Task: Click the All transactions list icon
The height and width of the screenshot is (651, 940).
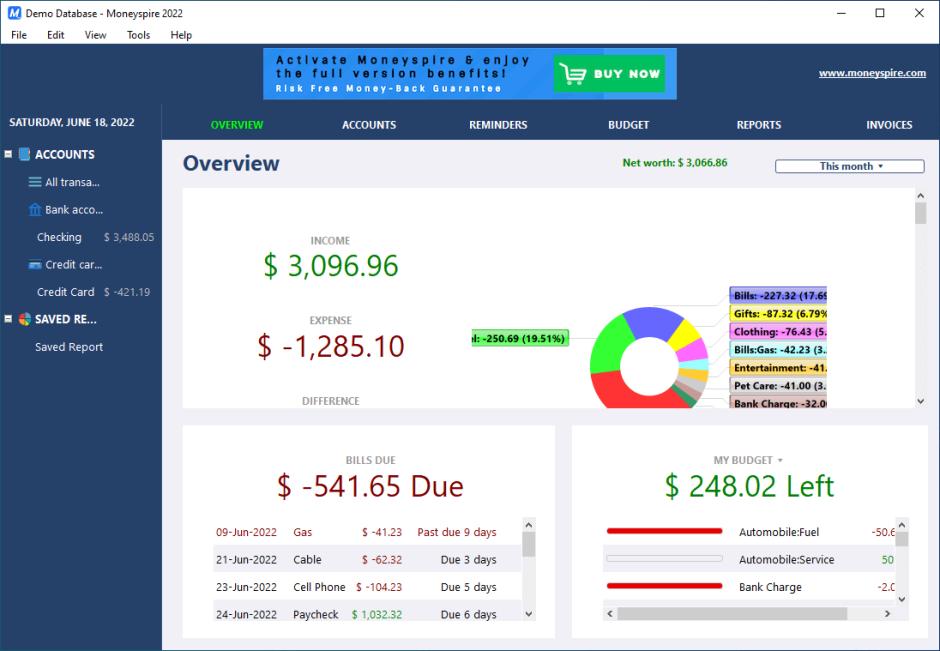Action: (x=35, y=182)
